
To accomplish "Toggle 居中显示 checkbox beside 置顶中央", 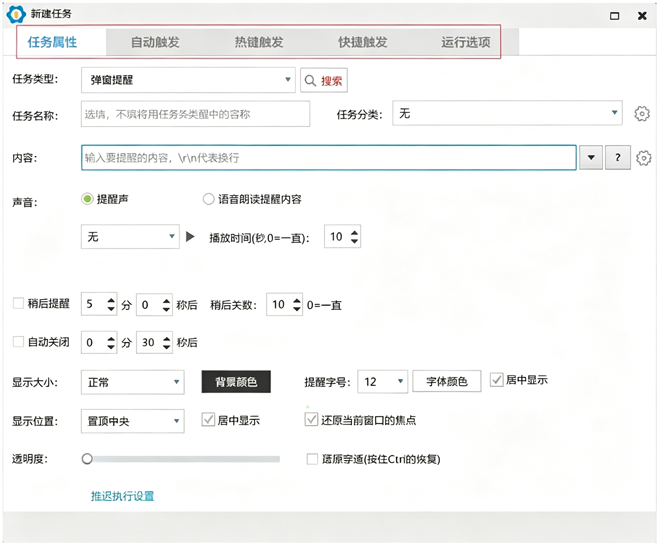I will (x=208, y=420).
